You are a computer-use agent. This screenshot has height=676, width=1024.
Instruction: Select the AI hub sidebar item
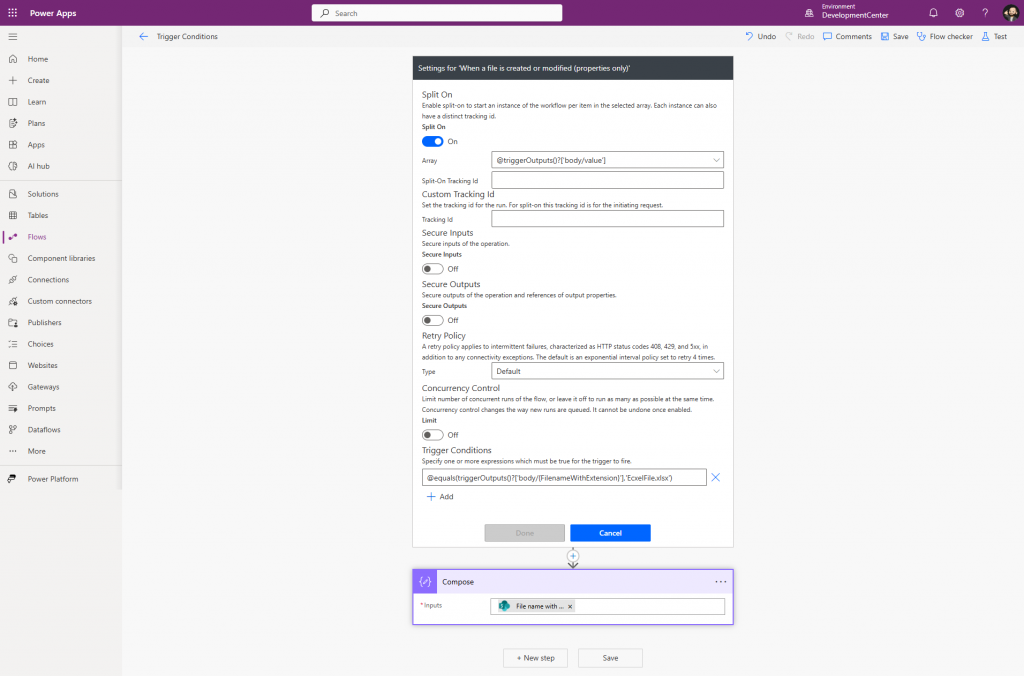point(40,166)
